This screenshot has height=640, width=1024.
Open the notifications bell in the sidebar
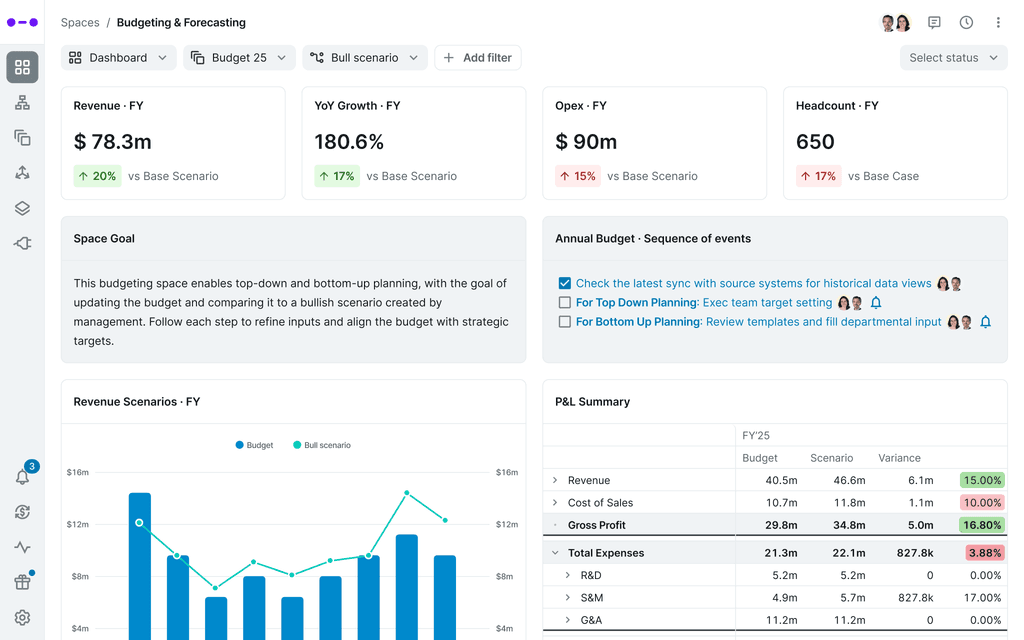coord(22,477)
